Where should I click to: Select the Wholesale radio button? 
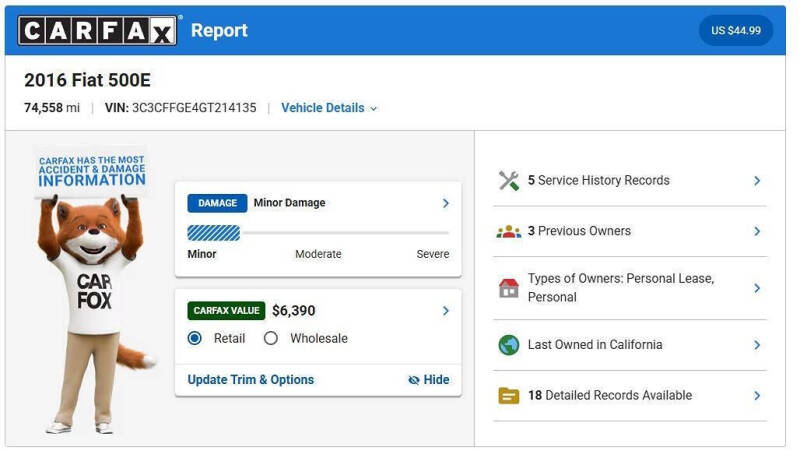pyautogui.click(x=271, y=338)
